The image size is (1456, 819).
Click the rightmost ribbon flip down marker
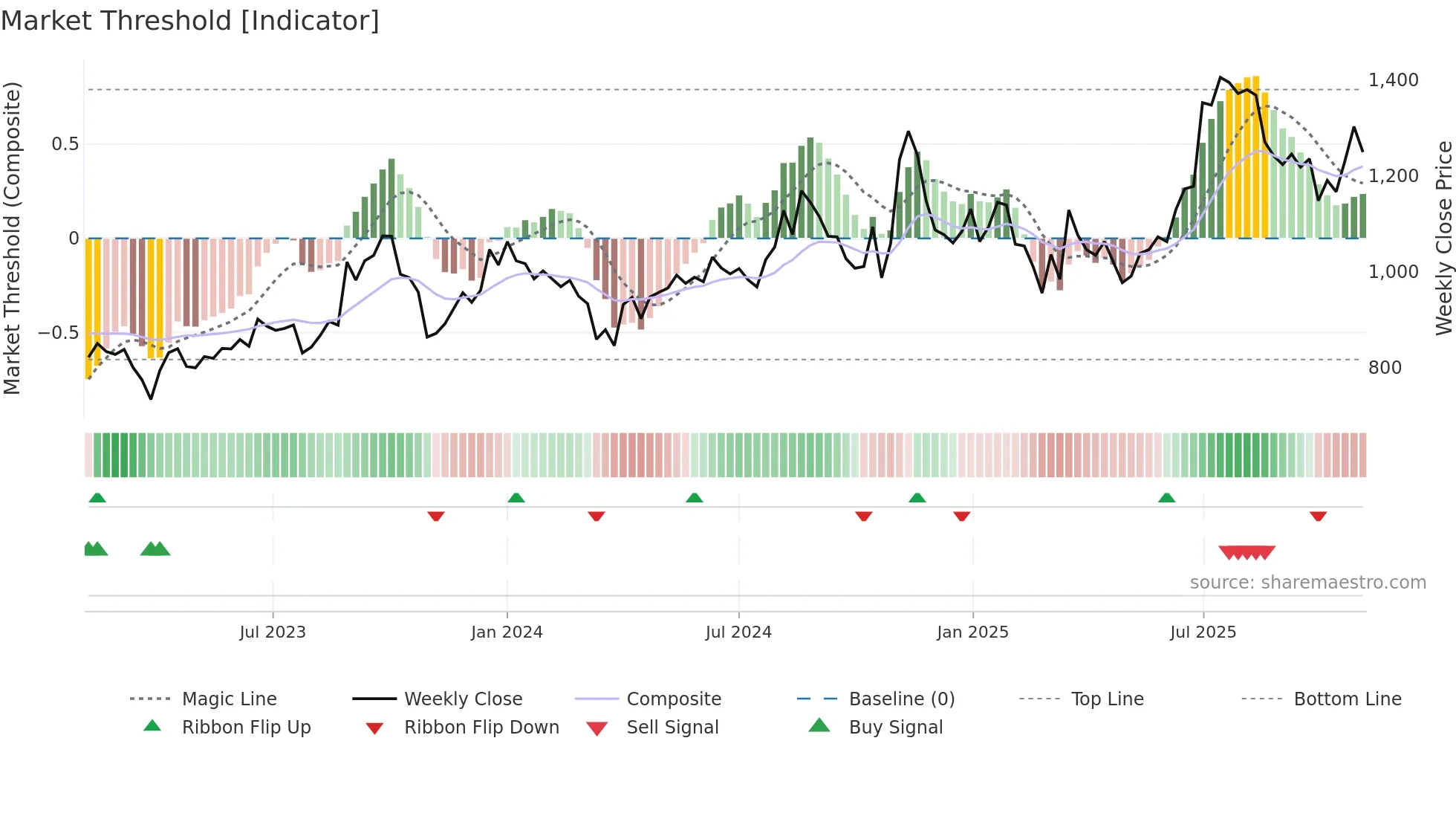tap(1318, 516)
